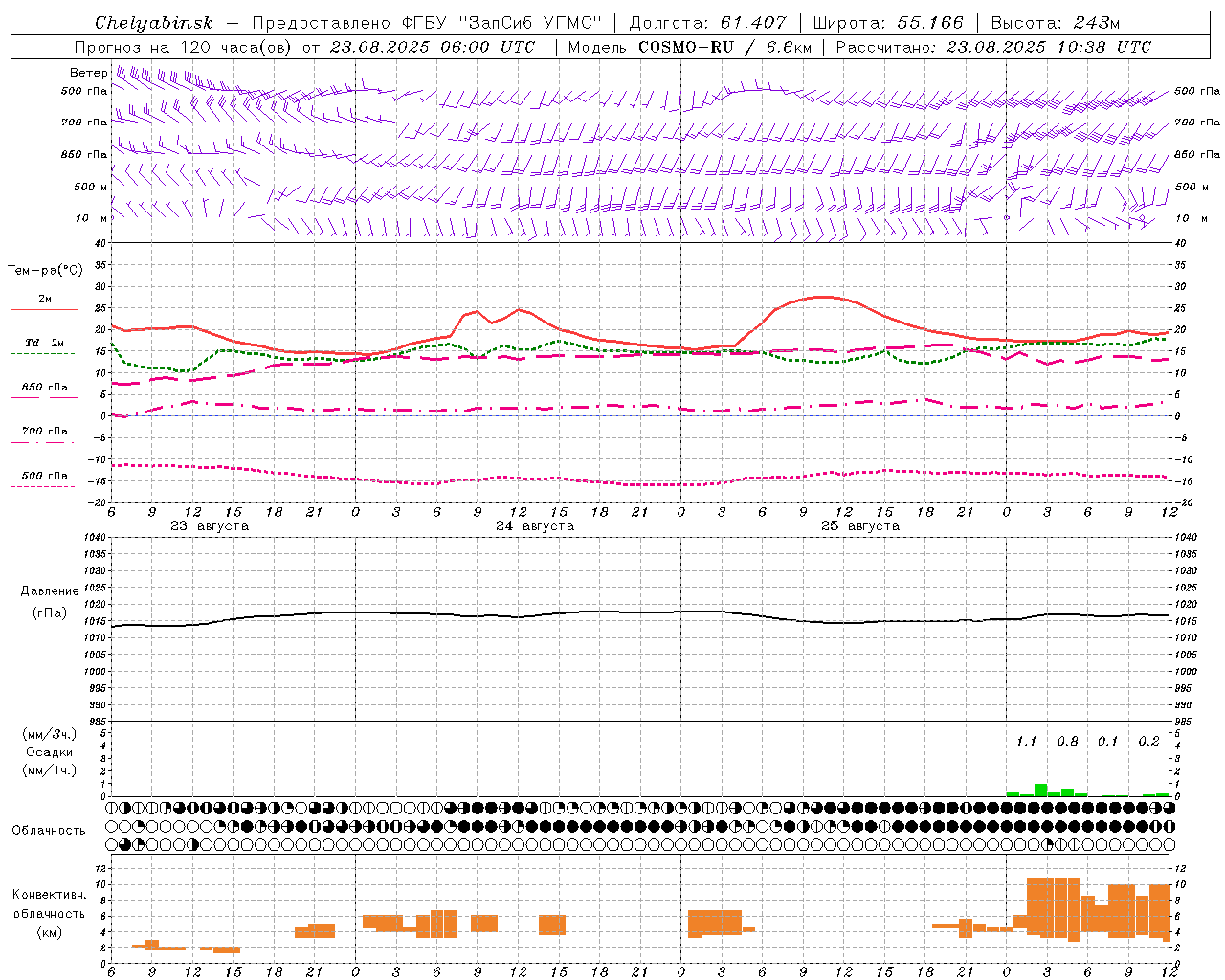Screen dimensions: 1225x980
Task: Click the 'Осадки' precipitation panel label
Action: tap(49, 752)
